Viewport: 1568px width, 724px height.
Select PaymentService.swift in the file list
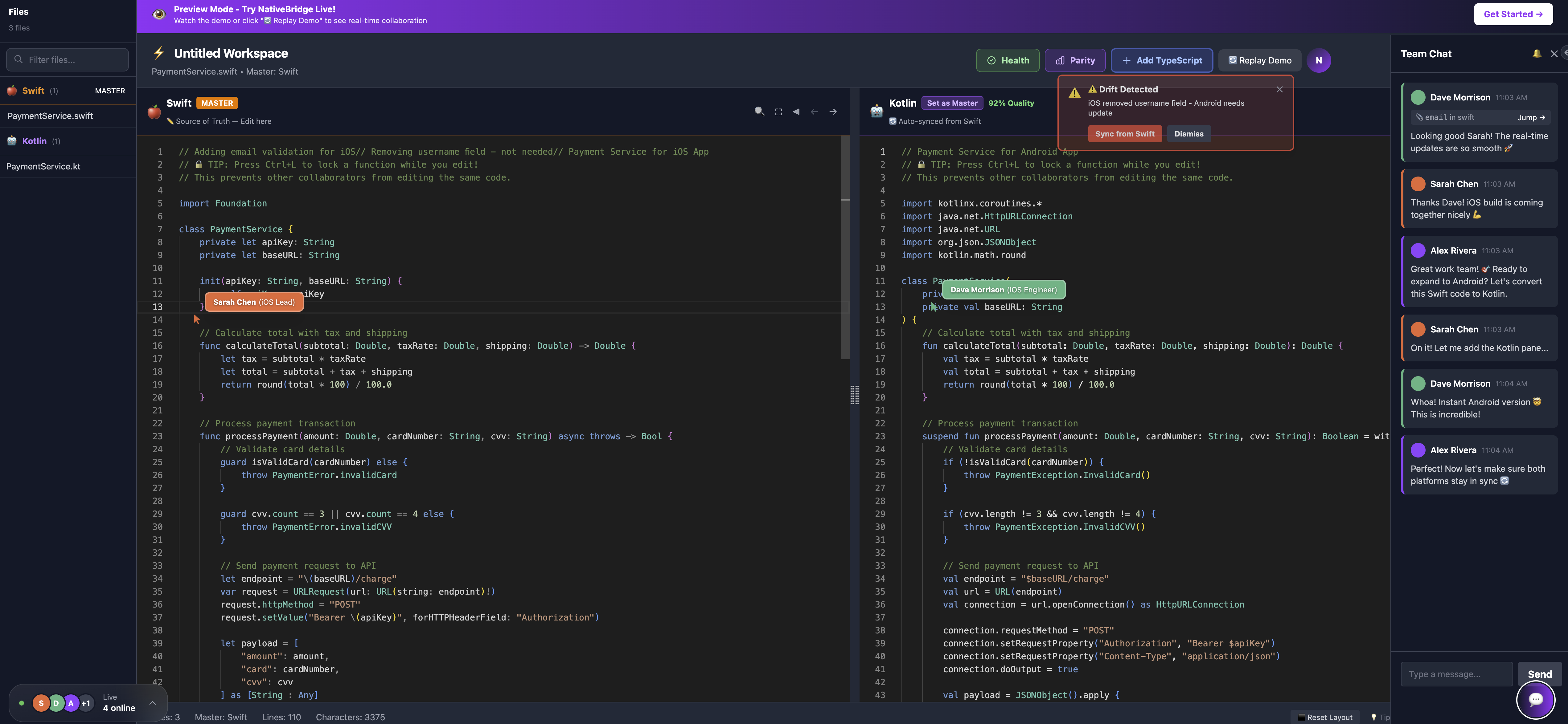50,116
